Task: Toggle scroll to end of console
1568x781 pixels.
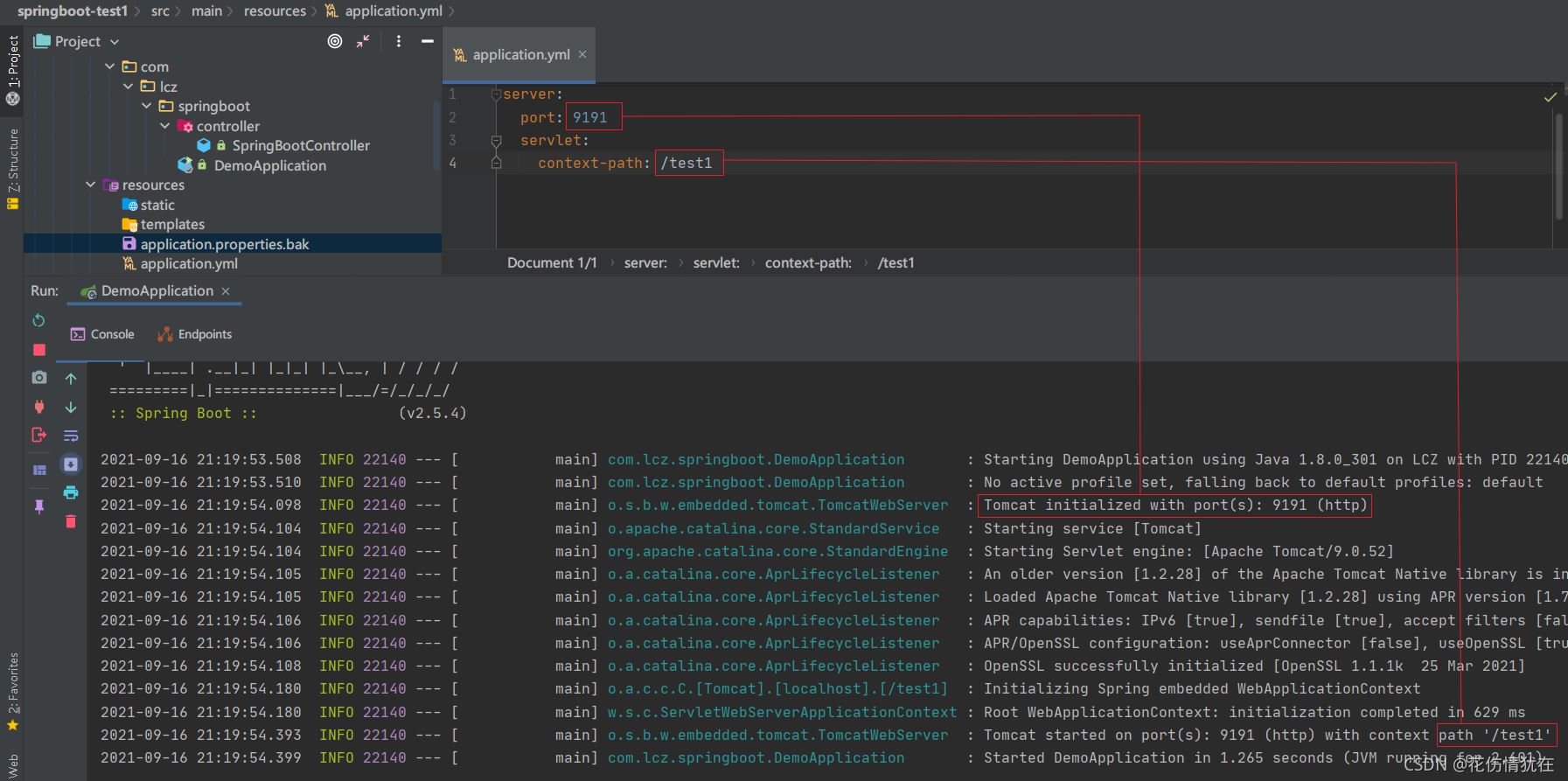Action: coord(71,464)
